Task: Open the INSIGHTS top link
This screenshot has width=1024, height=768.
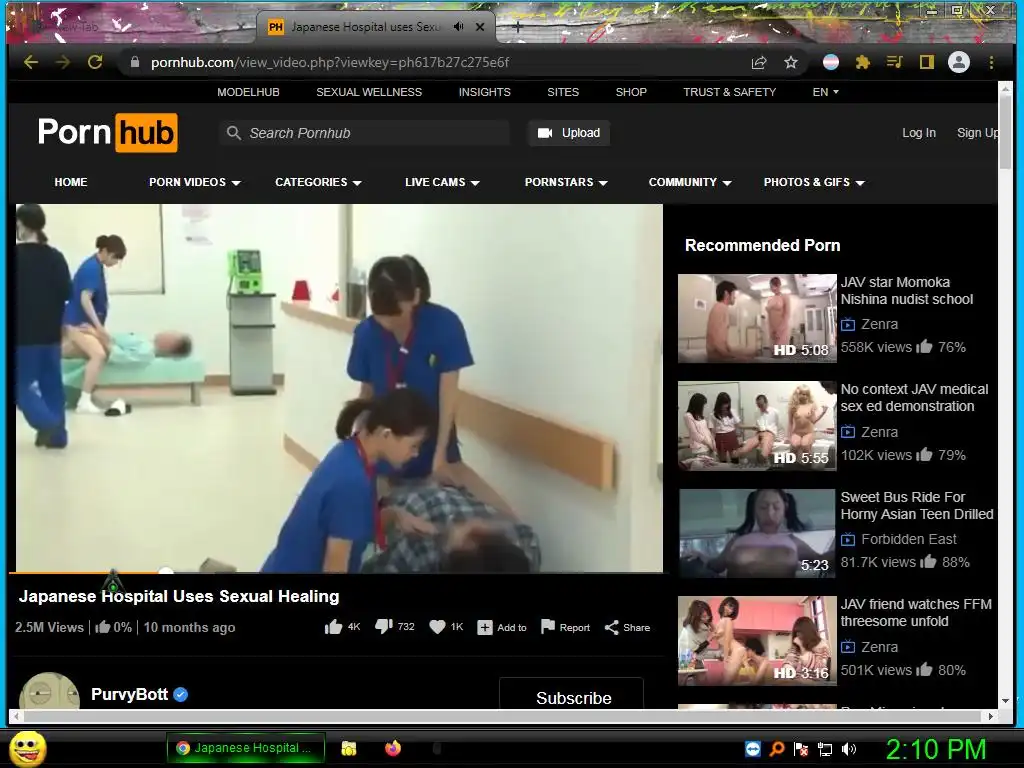Action: point(485,92)
